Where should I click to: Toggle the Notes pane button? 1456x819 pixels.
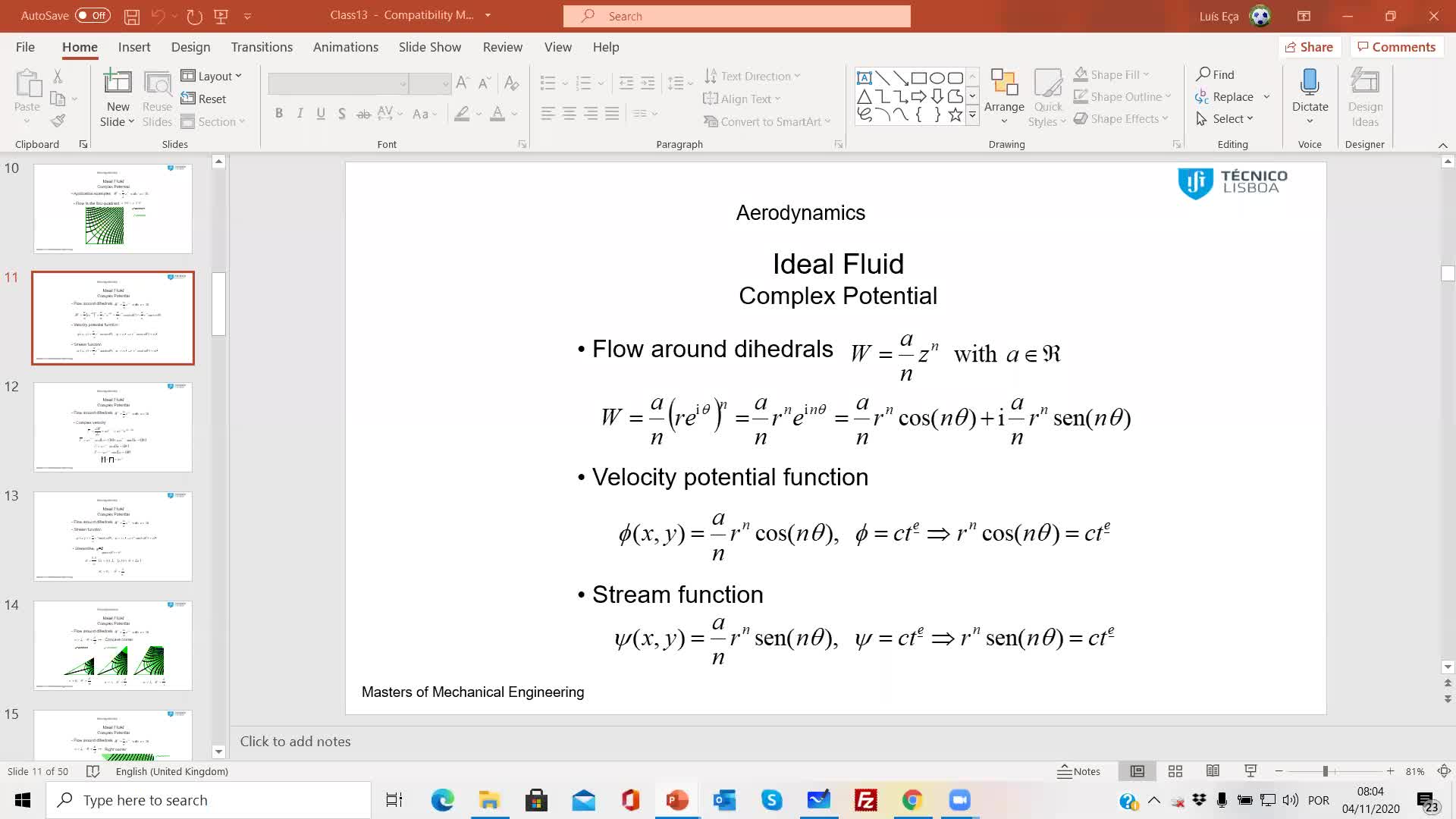click(1079, 771)
